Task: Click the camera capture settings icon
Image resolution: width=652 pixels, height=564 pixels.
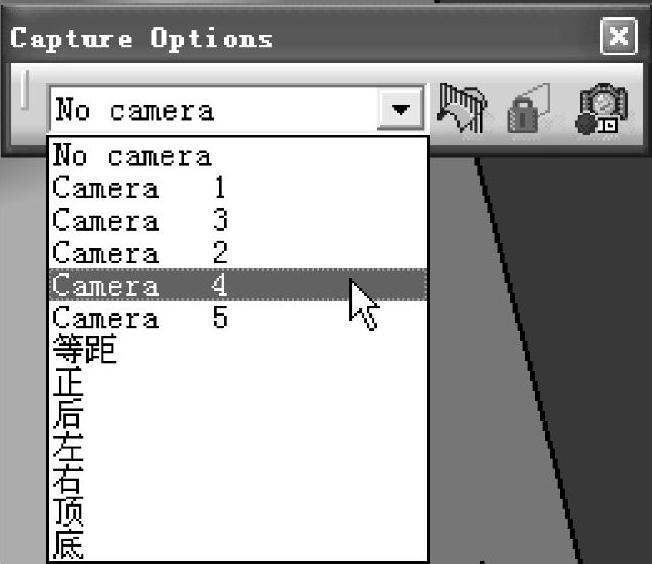Action: (x=602, y=108)
